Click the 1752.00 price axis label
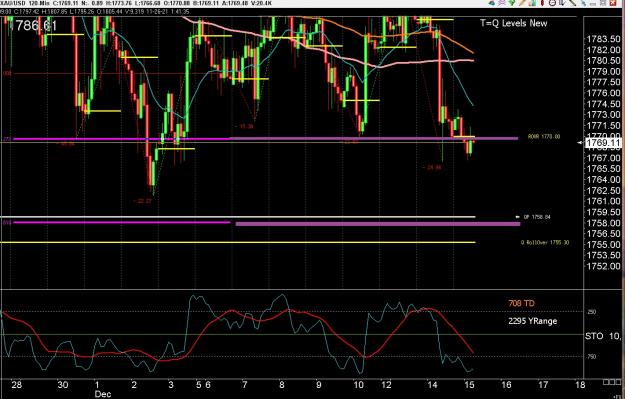Image resolution: width=625 pixels, height=399 pixels. pos(603,266)
